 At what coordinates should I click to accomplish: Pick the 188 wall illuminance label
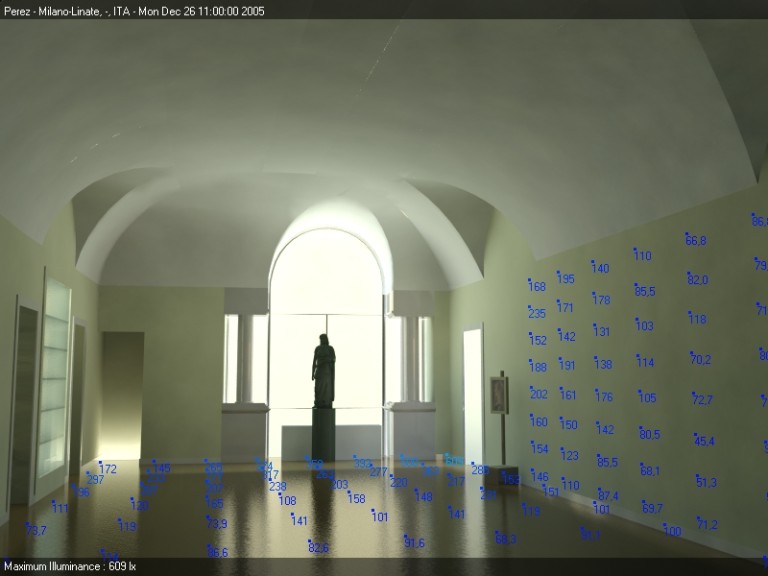(x=538, y=366)
